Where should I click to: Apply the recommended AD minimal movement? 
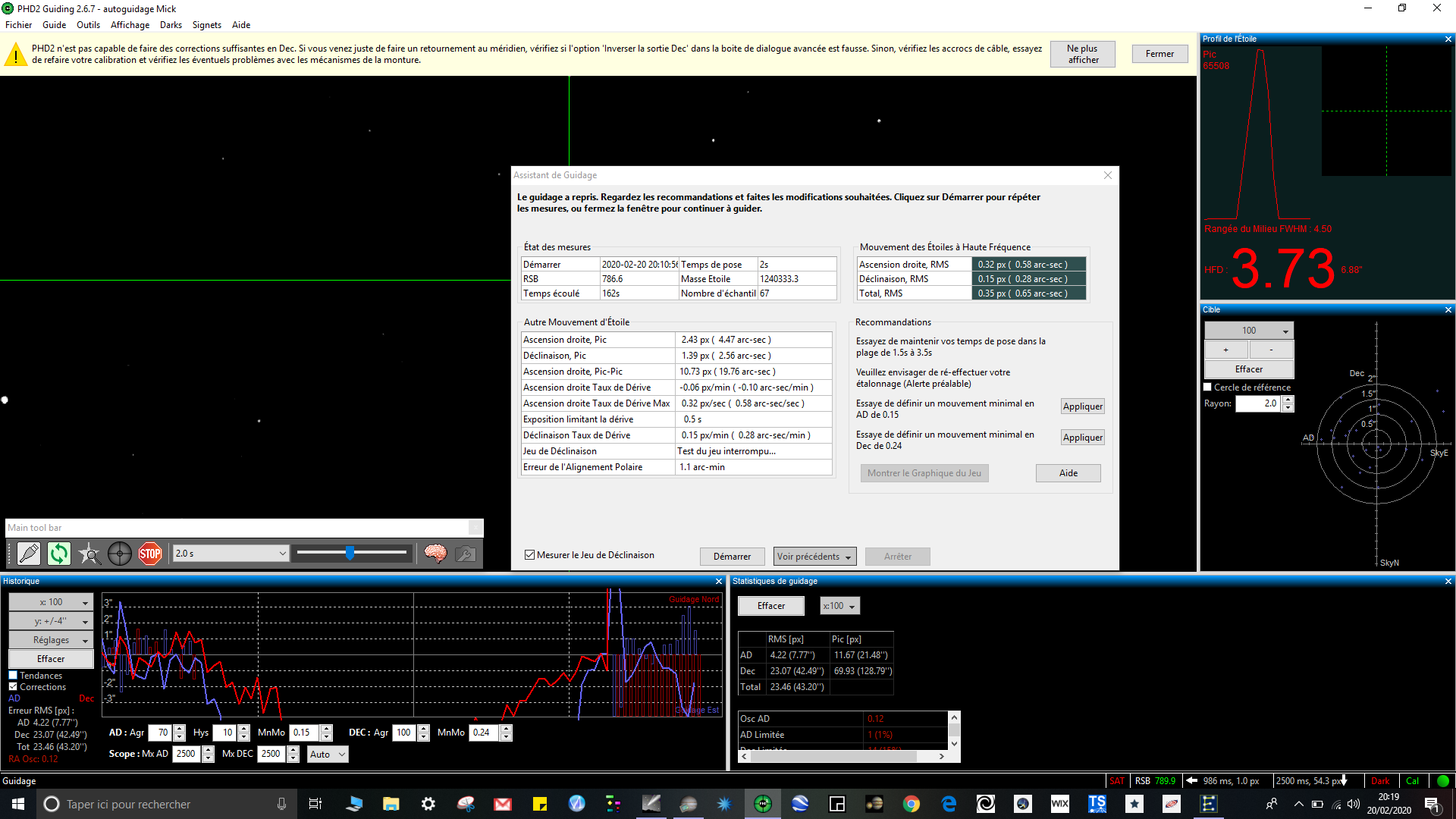pyautogui.click(x=1082, y=406)
